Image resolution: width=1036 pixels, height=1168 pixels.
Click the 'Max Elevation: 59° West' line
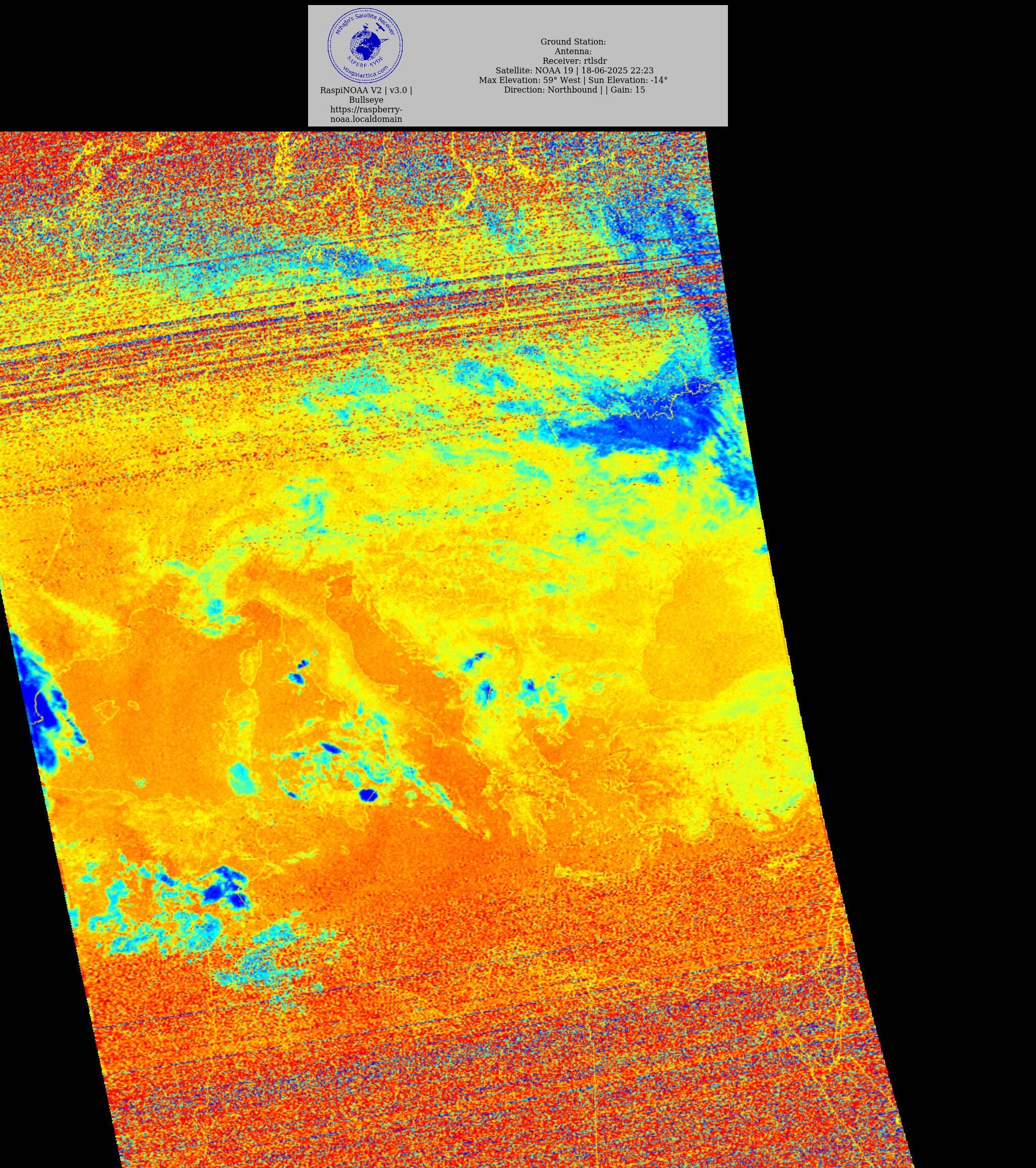click(573, 80)
